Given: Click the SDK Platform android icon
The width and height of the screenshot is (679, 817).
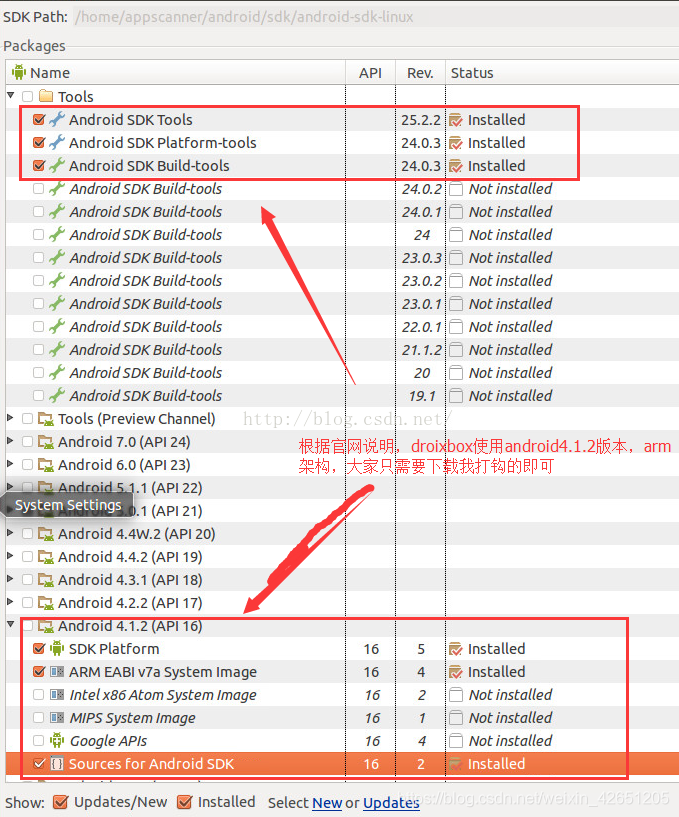Looking at the screenshot, I should (57, 649).
